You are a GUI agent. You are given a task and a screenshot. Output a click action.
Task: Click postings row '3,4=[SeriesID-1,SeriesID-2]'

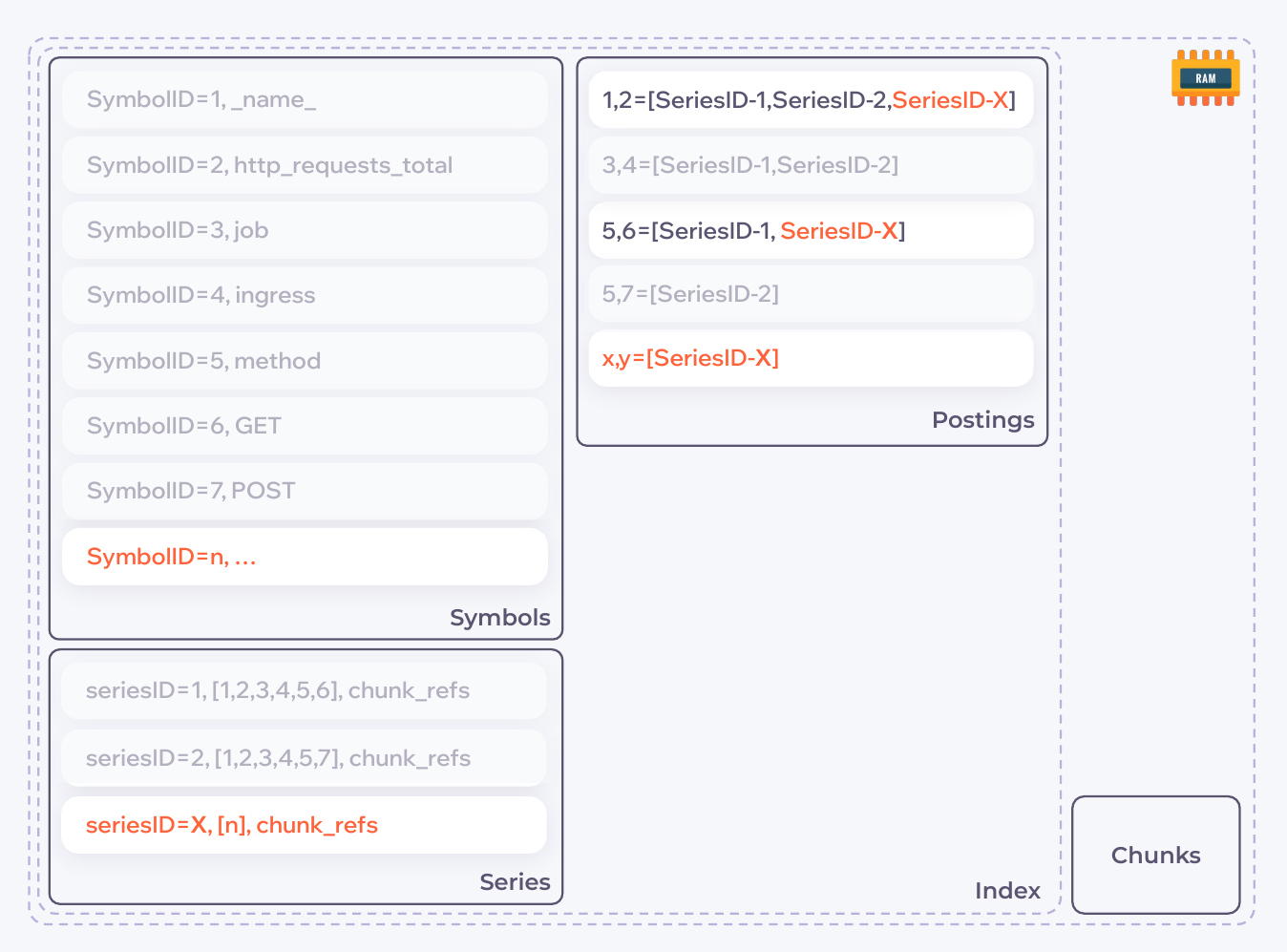pos(812,165)
